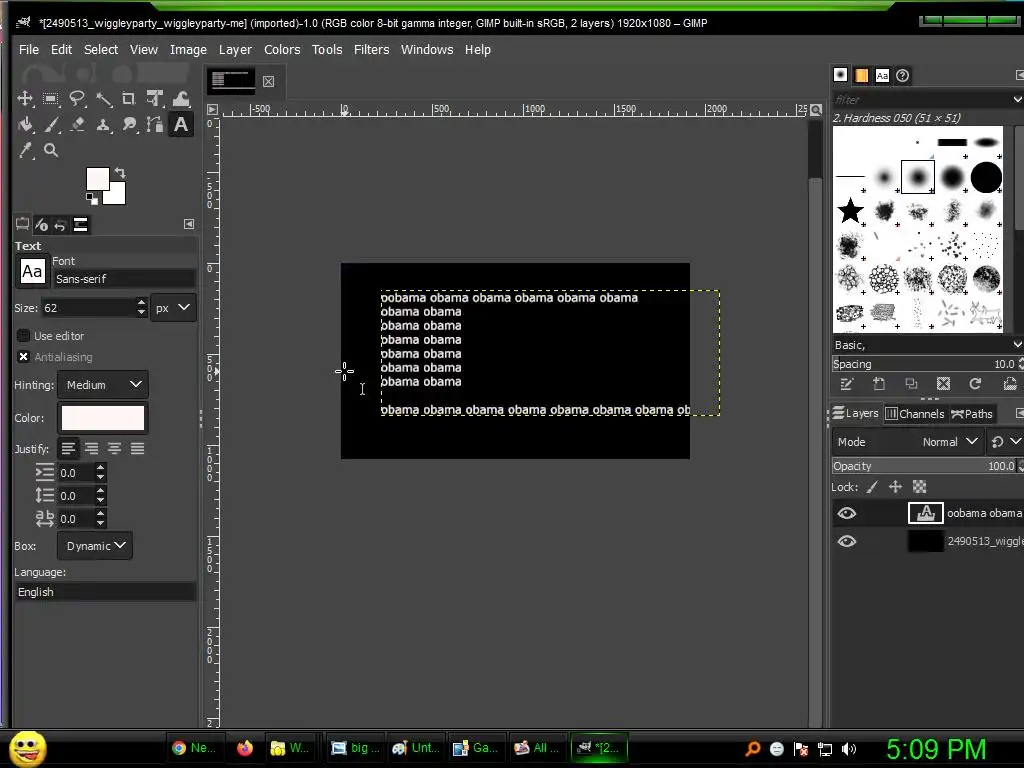Image resolution: width=1024 pixels, height=768 pixels.
Task: Set justify to right alignment
Action: [x=91, y=449]
